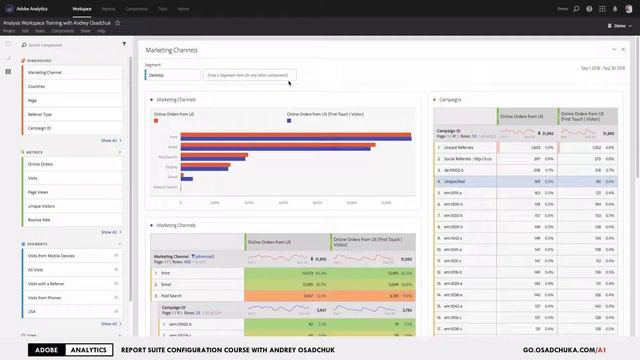The height and width of the screenshot is (360, 640).
Task: Click the info icon on Visits from Phones
Action: click(x=116, y=298)
